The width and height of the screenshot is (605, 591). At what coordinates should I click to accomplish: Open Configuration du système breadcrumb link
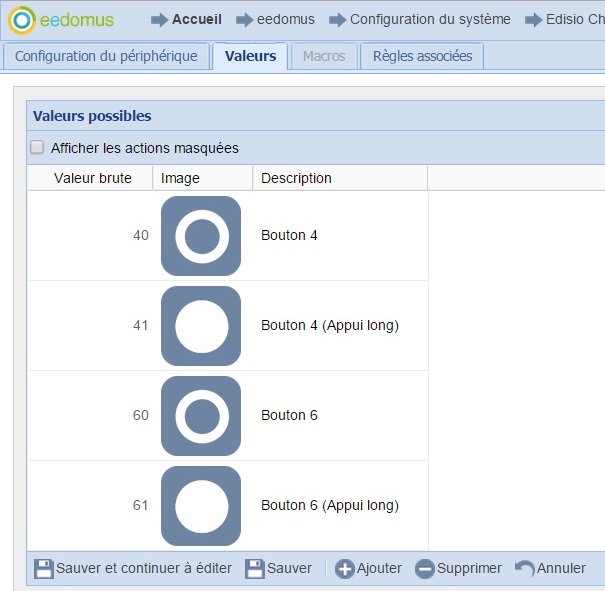pyautogui.click(x=430, y=19)
